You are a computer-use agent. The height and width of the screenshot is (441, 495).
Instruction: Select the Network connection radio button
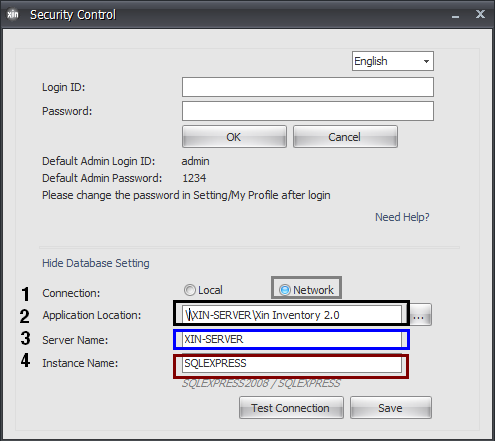pos(285,290)
